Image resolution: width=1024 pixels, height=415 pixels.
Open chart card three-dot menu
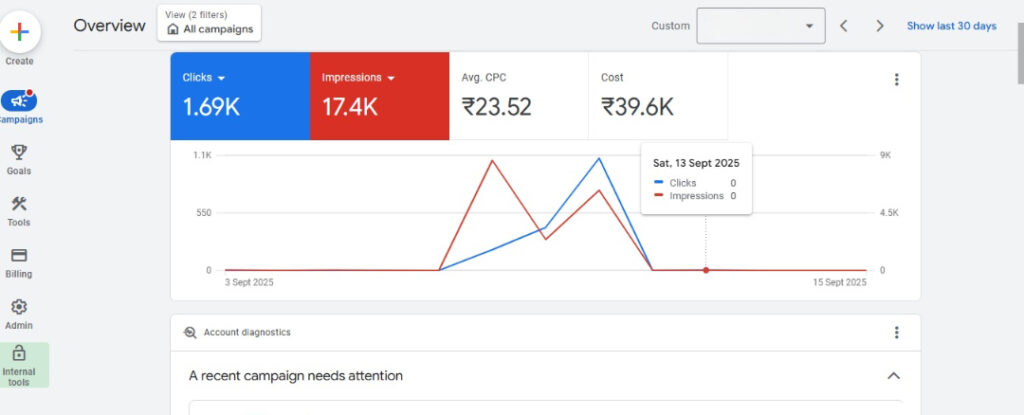coord(896,80)
